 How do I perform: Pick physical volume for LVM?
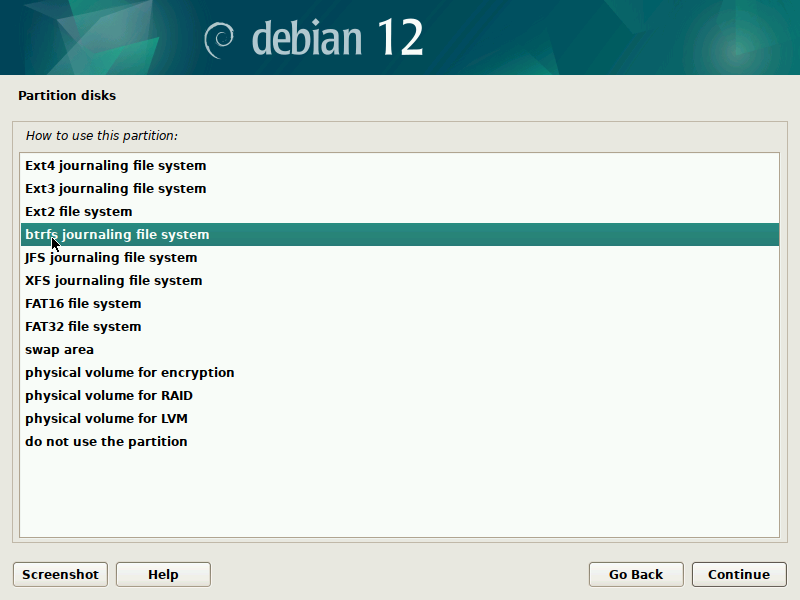pyautogui.click(x=399, y=418)
